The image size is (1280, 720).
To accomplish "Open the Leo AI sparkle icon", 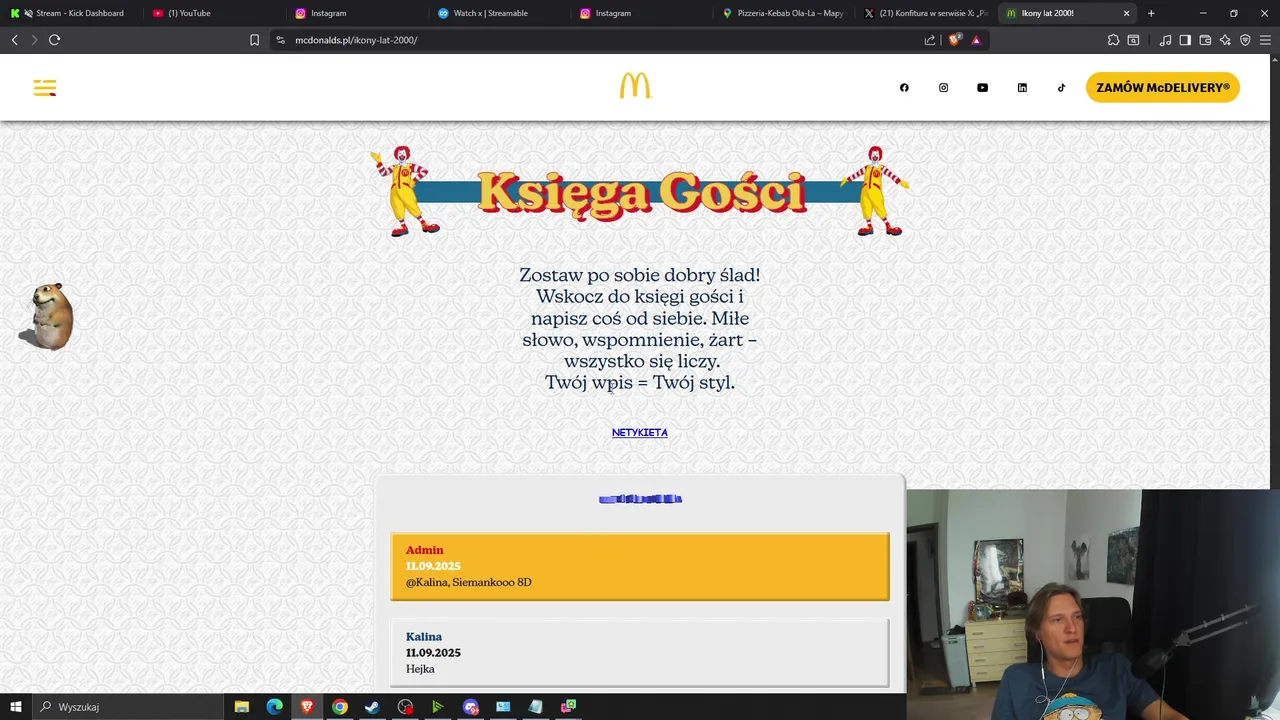I will point(1225,40).
